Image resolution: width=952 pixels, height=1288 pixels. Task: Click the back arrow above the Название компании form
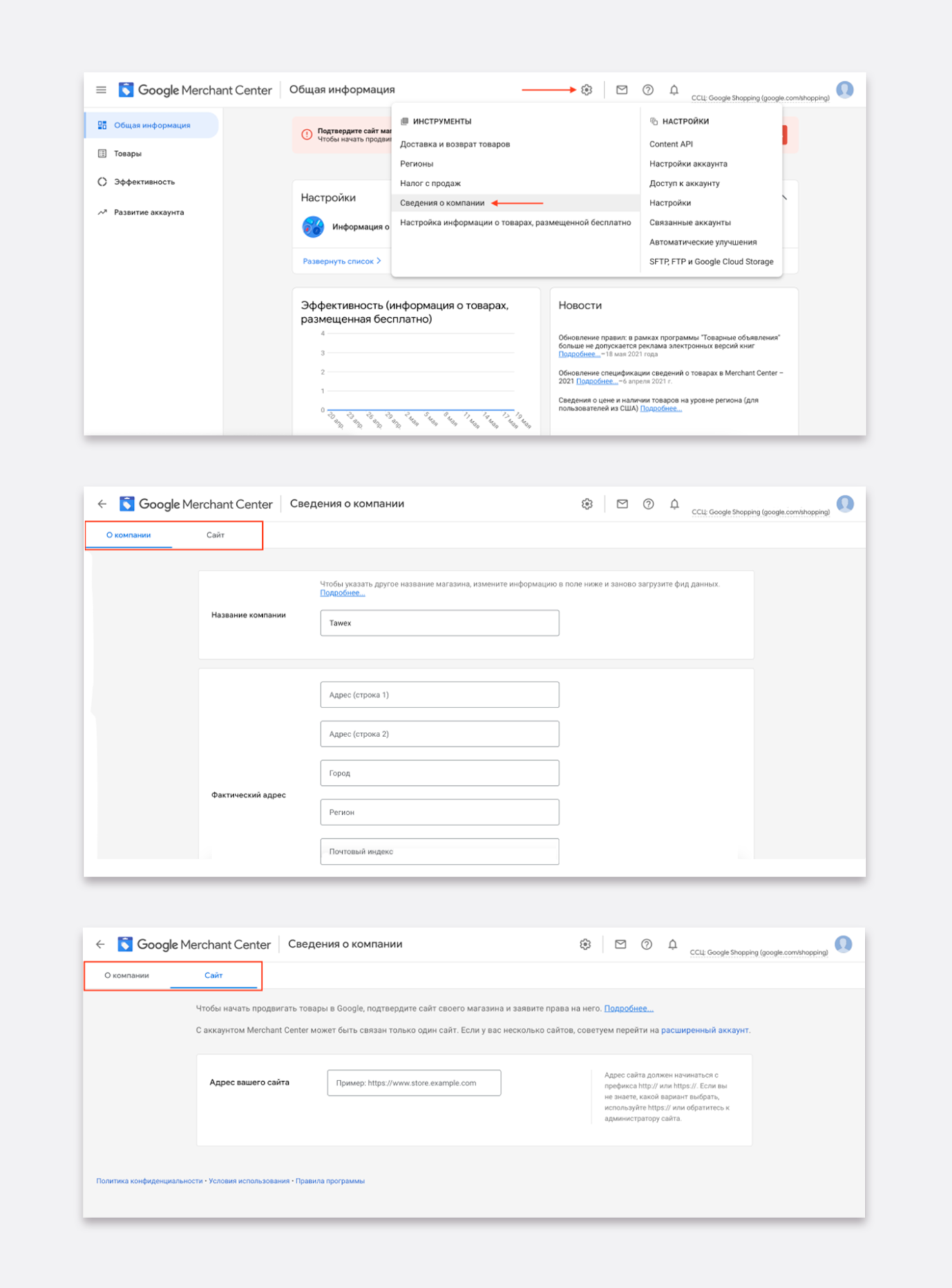(x=102, y=504)
